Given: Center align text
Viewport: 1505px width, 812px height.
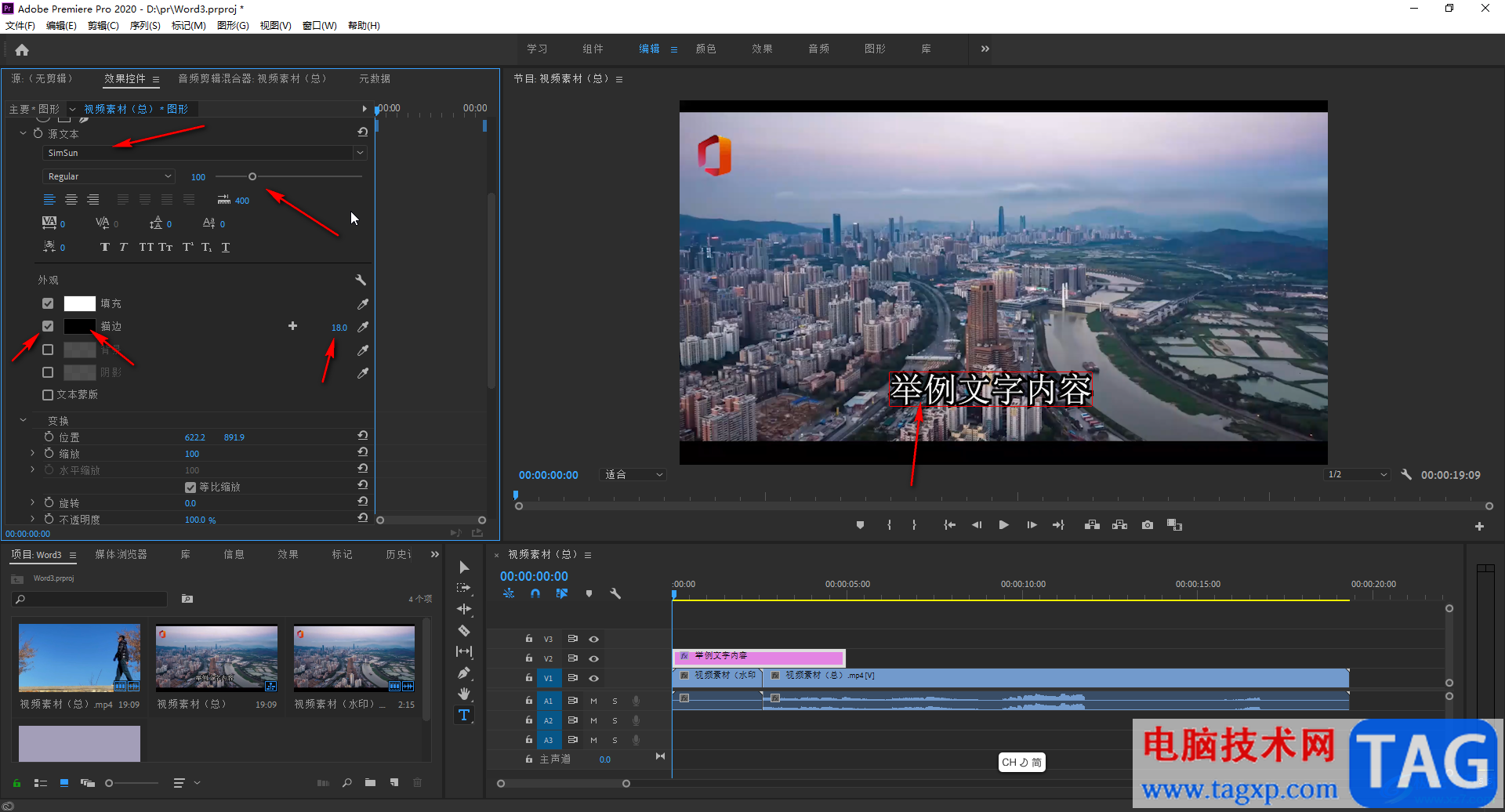Looking at the screenshot, I should coord(71,200).
